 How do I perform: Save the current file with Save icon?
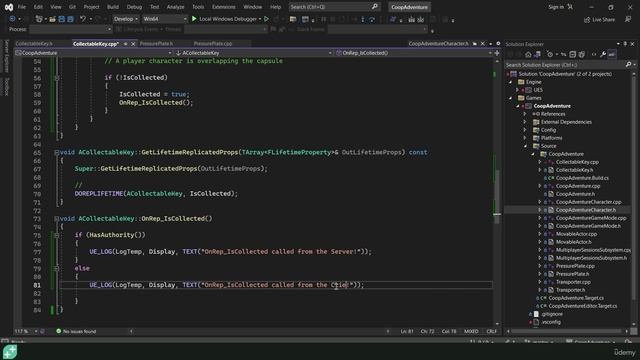click(x=61, y=19)
